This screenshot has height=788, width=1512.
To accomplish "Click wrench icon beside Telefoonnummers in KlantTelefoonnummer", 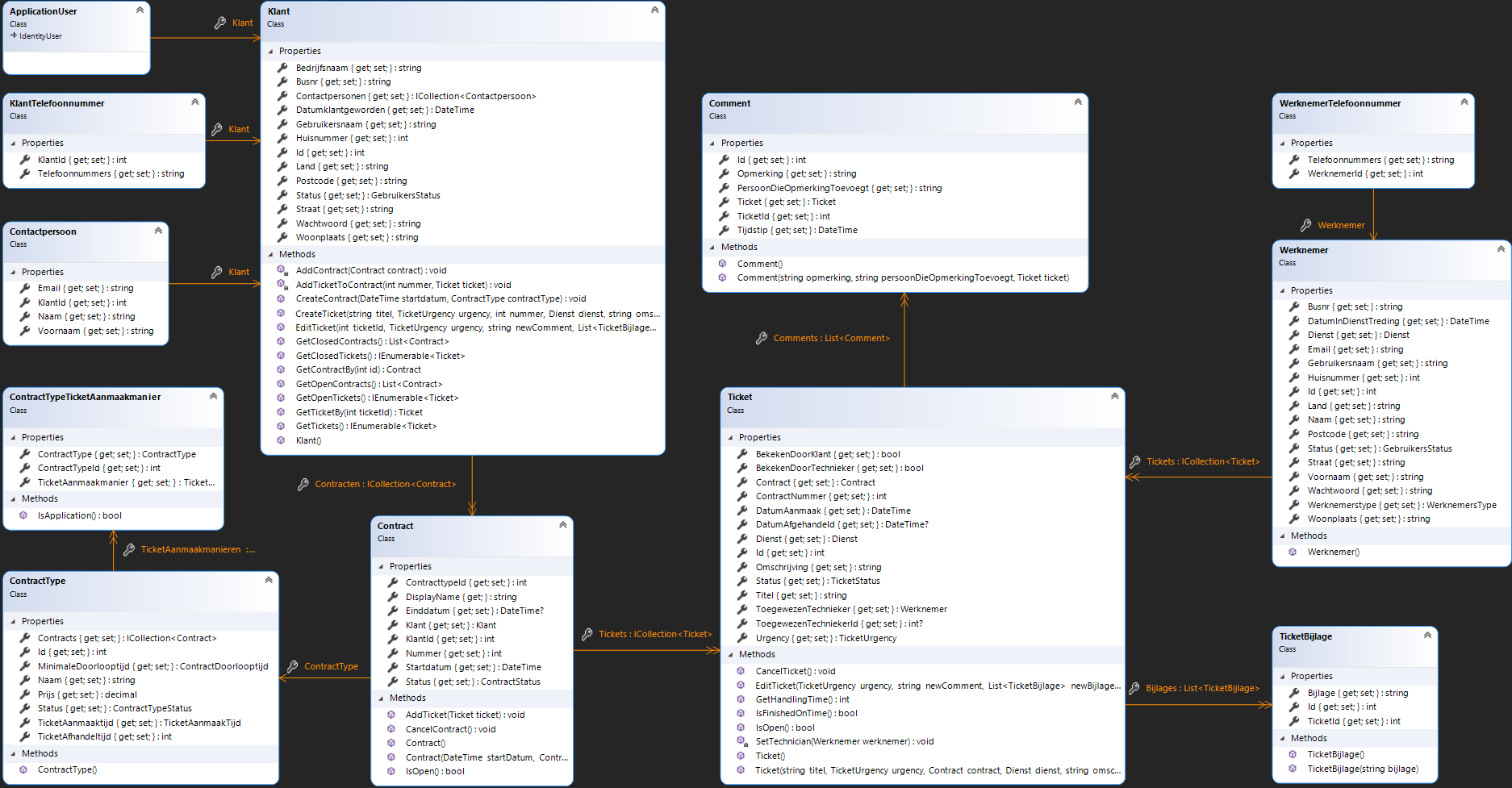I will click(25, 173).
